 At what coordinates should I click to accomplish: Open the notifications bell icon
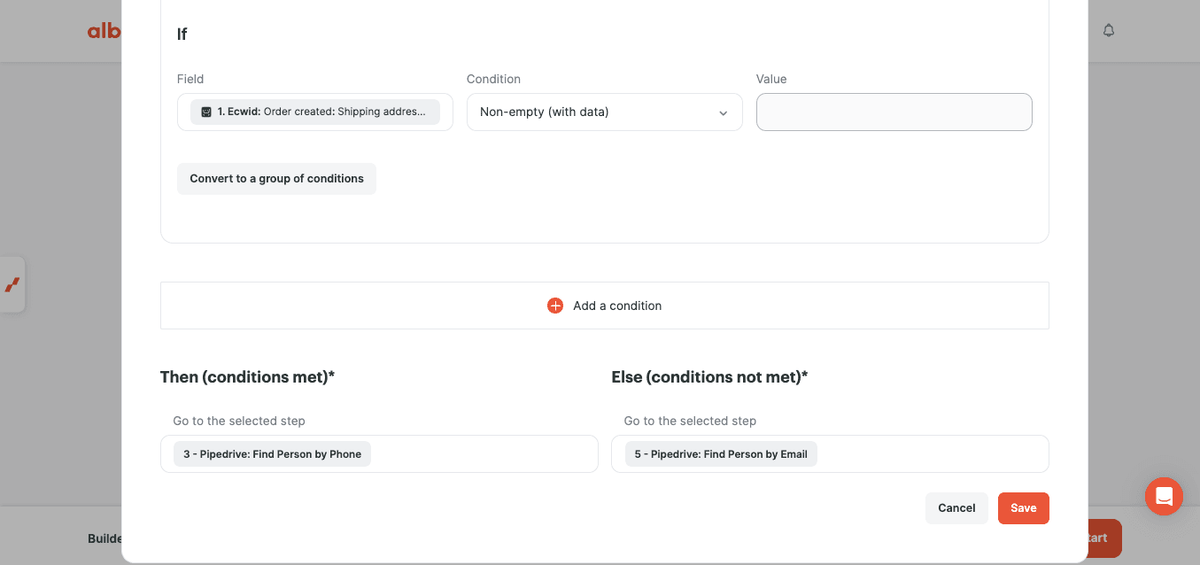1108,31
